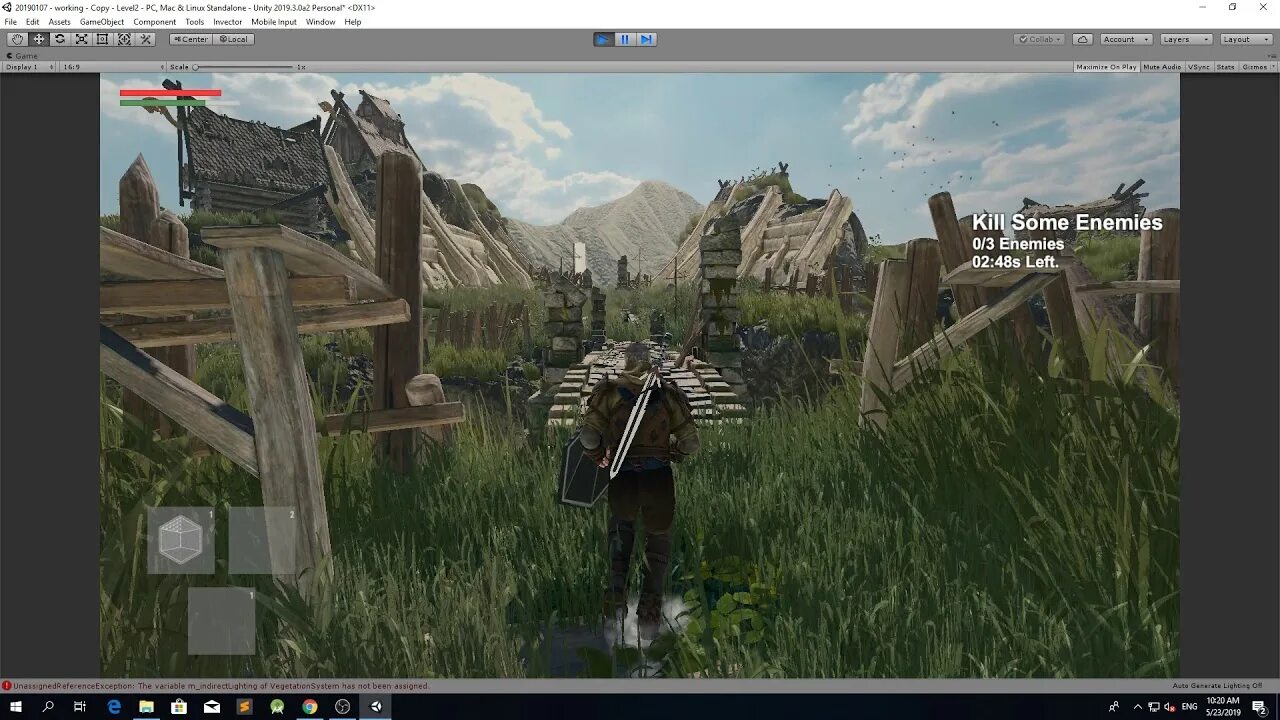This screenshot has height=720, width=1280.
Task: Switch to Unity editor taskbar icon
Action: (376, 706)
